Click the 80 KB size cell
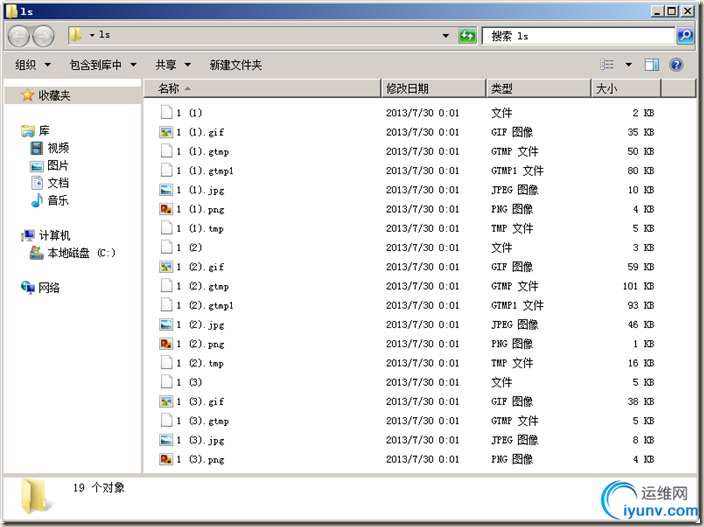 click(641, 171)
